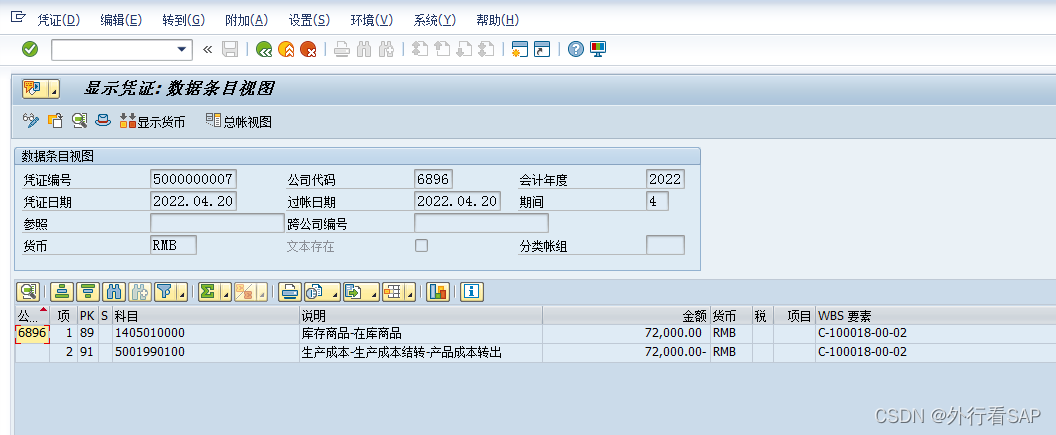
Task: Click the red Cancel icon in toolbar
Action: pos(308,49)
